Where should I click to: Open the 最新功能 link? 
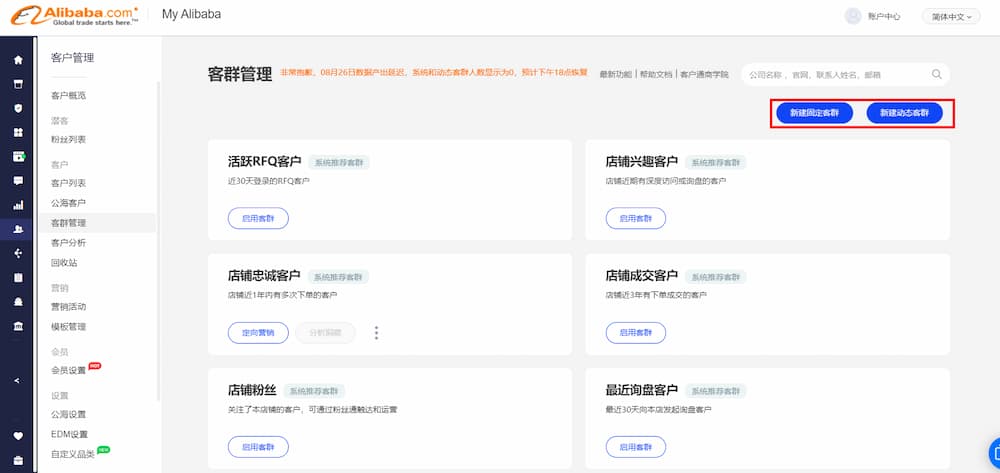[615, 74]
